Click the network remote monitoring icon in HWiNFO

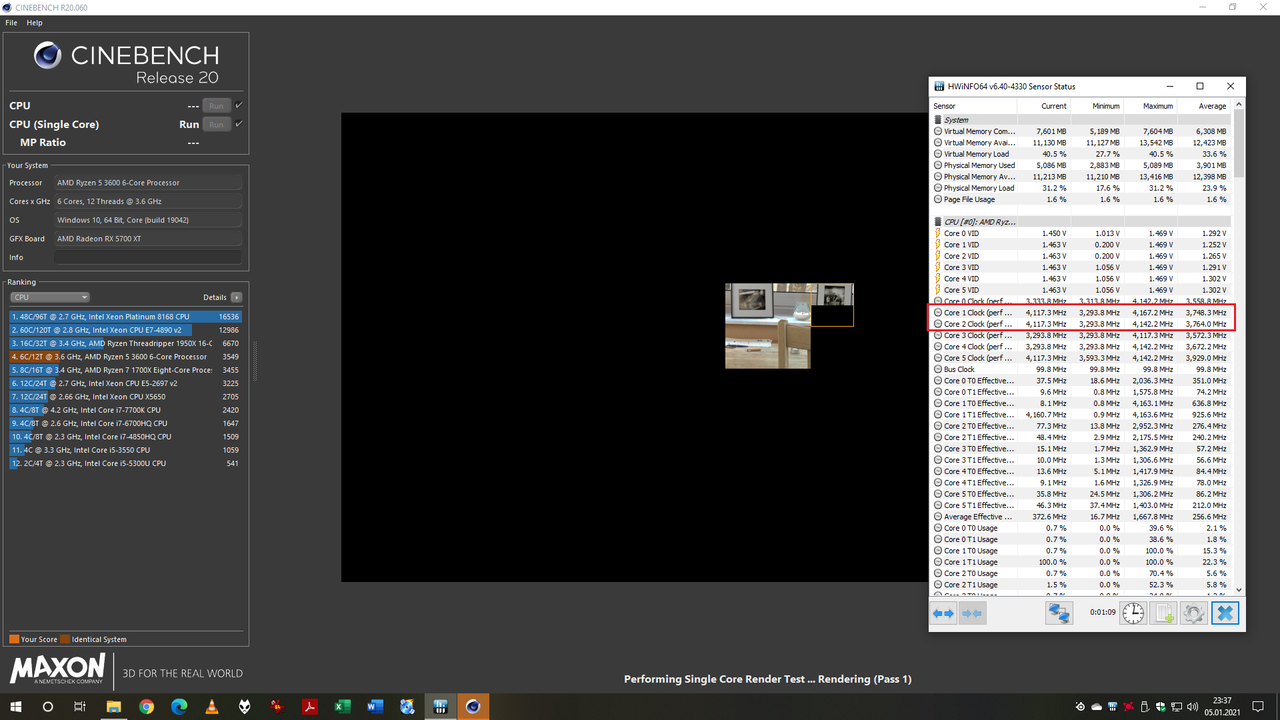[x=1059, y=613]
